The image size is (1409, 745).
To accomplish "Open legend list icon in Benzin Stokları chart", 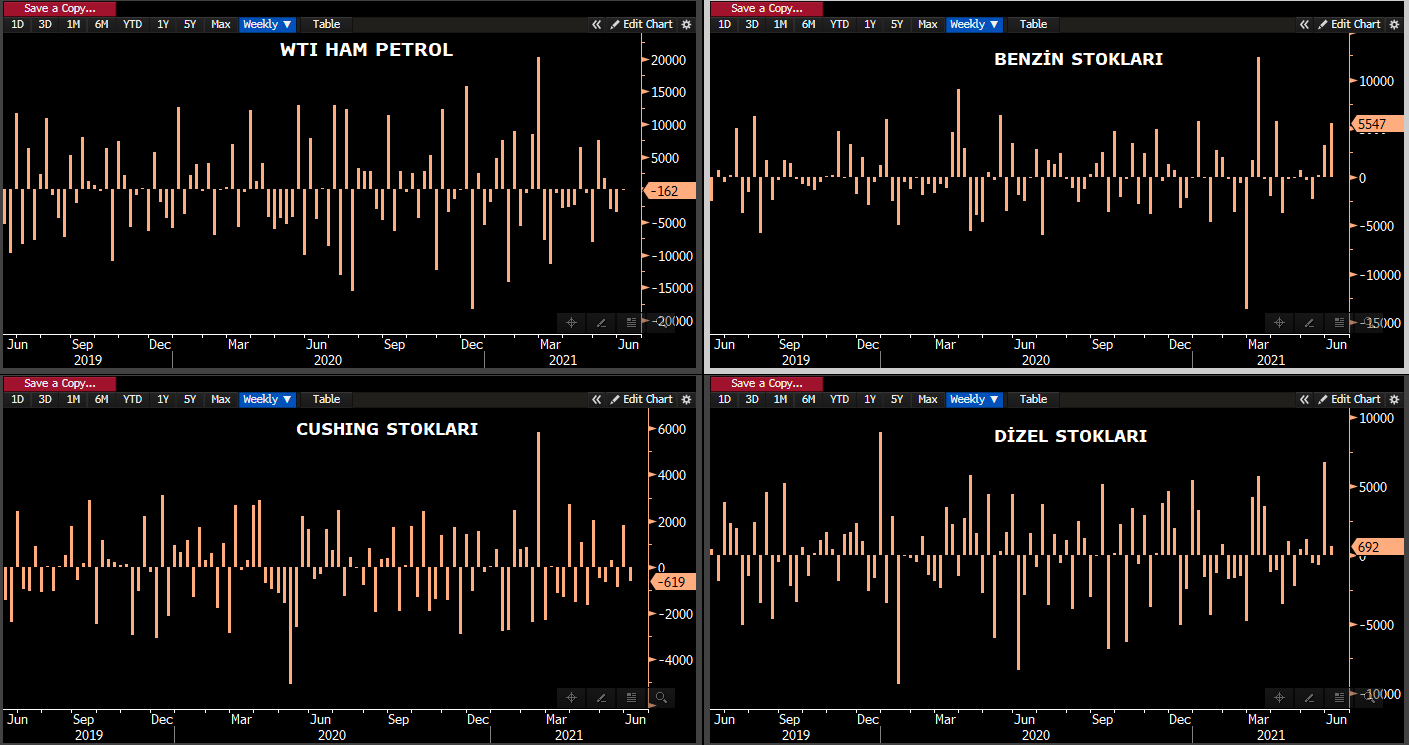I will (x=1338, y=322).
